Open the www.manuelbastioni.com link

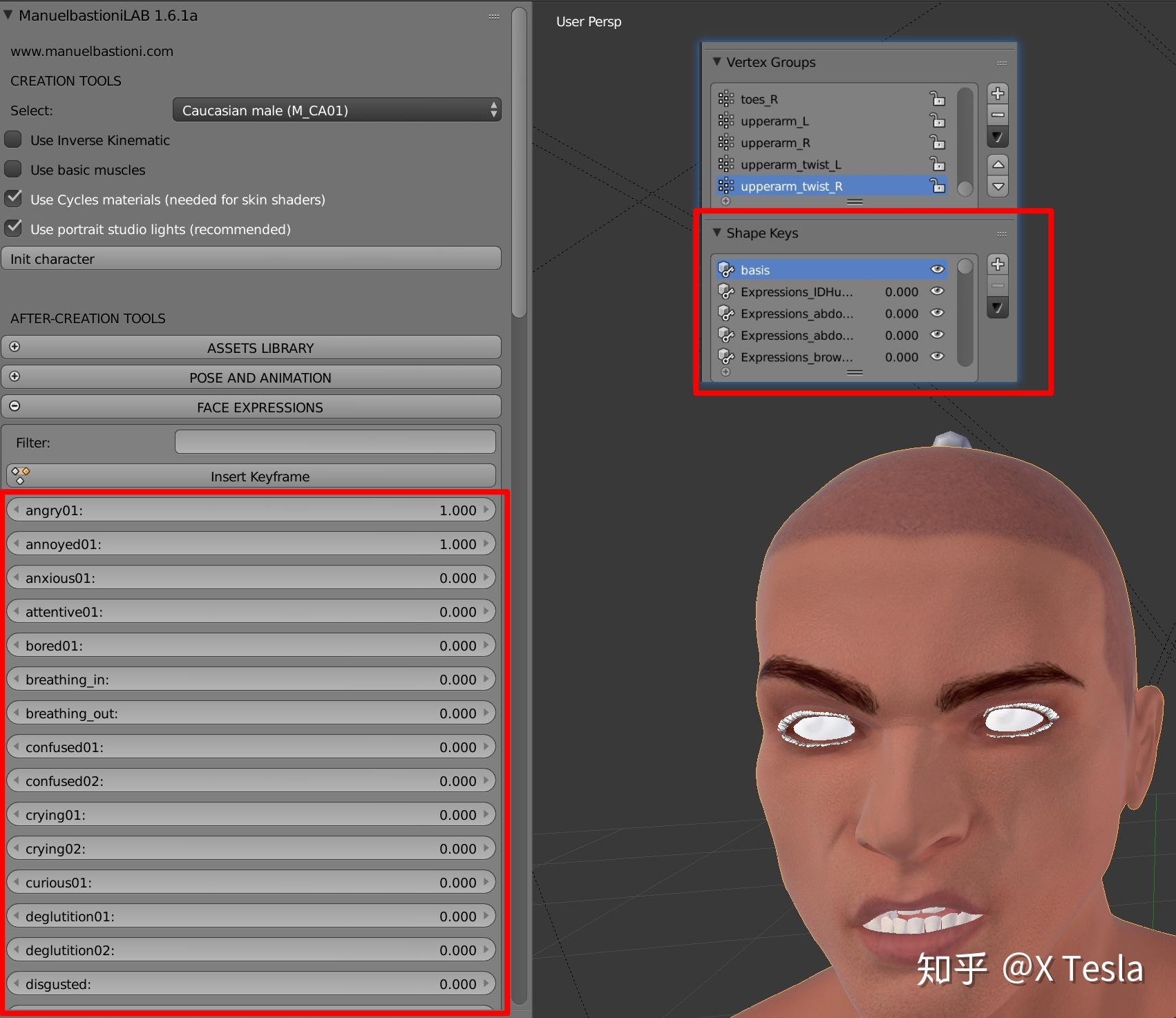[91, 50]
